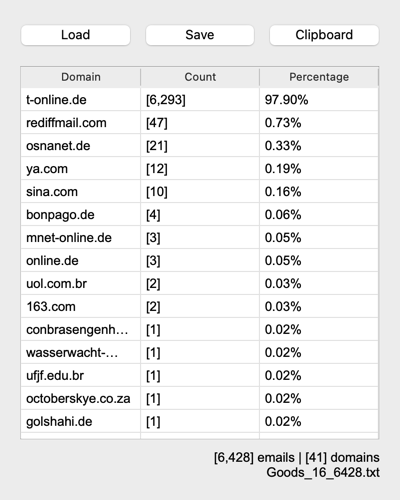Image resolution: width=400 pixels, height=500 pixels.
Task: Copy results with the Clipboard button
Action: [324, 35]
